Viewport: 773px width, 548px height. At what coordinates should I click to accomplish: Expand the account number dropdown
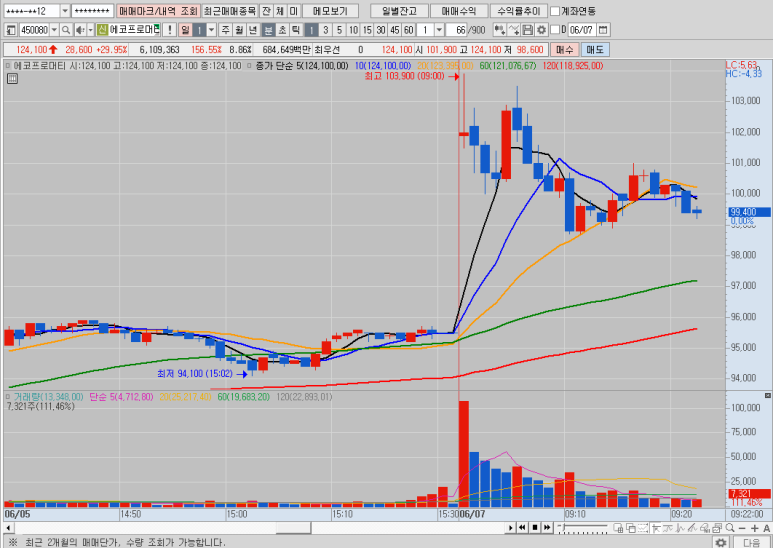click(65, 11)
